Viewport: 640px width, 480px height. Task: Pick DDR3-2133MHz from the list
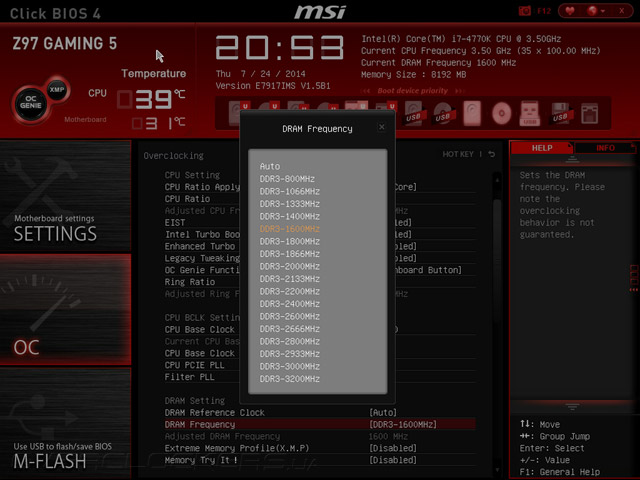click(289, 279)
